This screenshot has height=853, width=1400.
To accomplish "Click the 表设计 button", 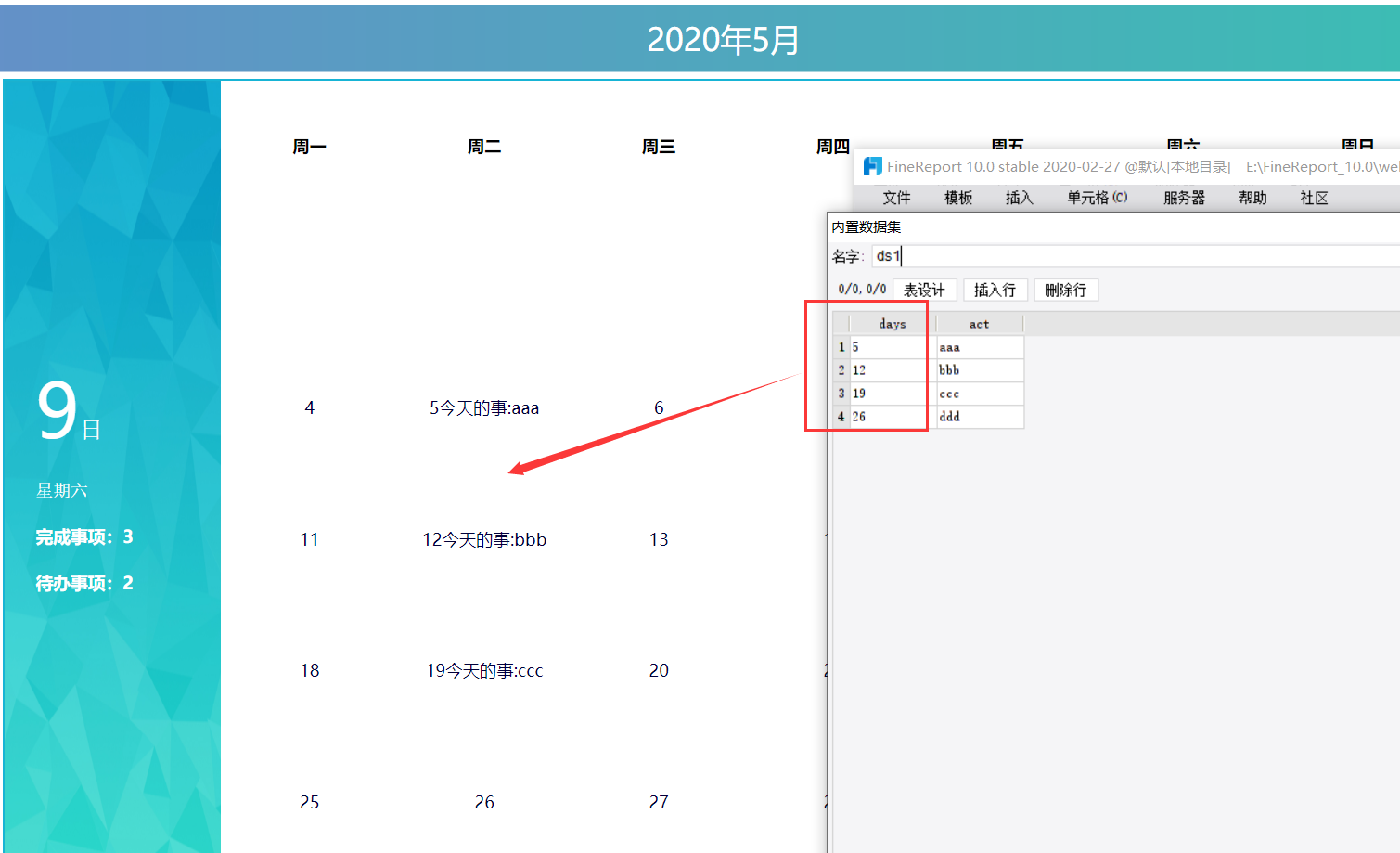I will click(924, 290).
